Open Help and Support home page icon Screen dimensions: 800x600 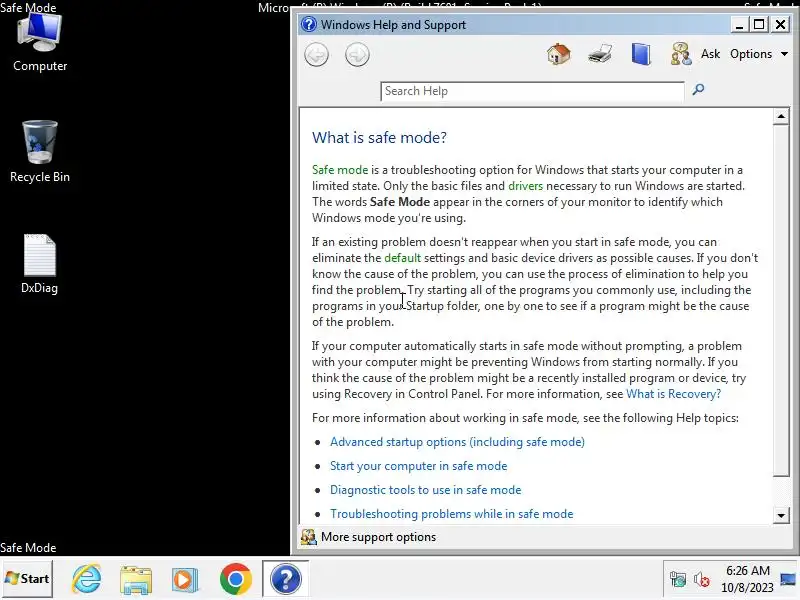[x=559, y=54]
